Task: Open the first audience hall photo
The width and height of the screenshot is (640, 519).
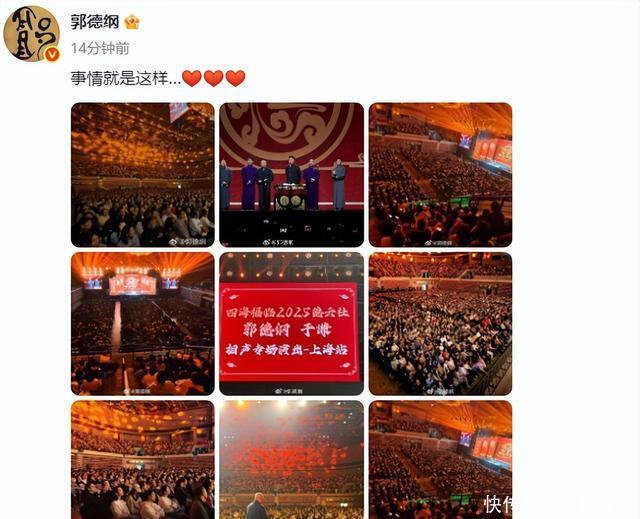Action: coord(142,175)
